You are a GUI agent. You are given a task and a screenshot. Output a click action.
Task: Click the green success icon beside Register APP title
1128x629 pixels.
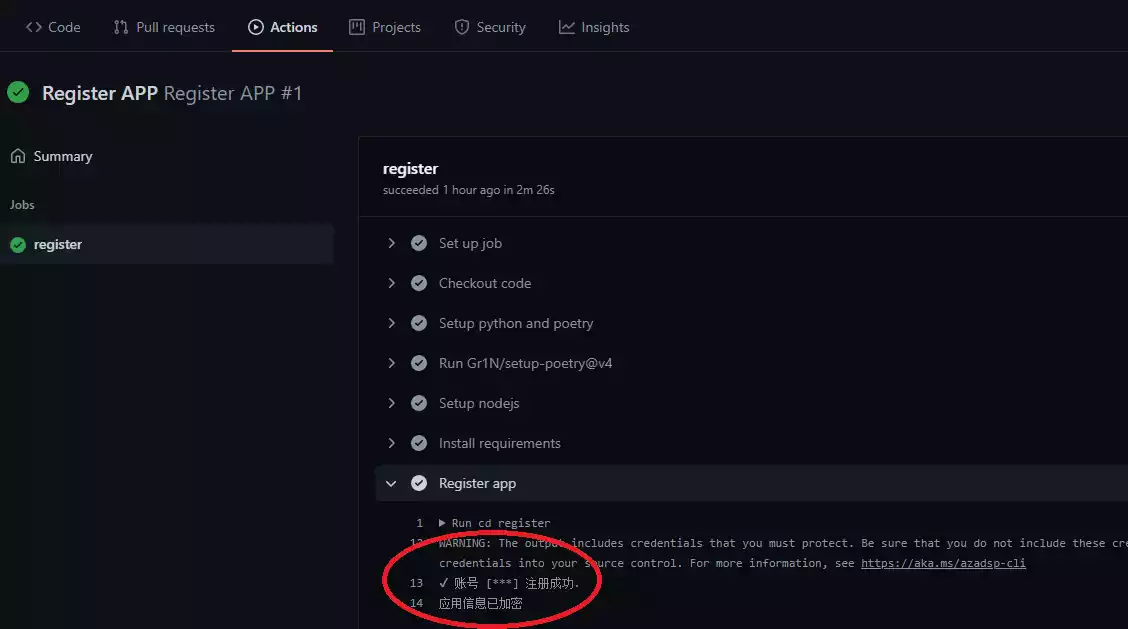18,92
